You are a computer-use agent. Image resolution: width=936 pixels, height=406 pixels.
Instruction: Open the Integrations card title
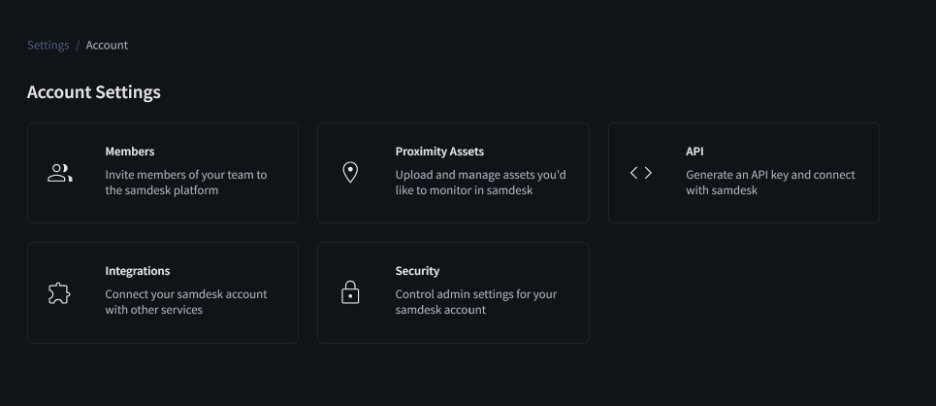[x=137, y=271]
